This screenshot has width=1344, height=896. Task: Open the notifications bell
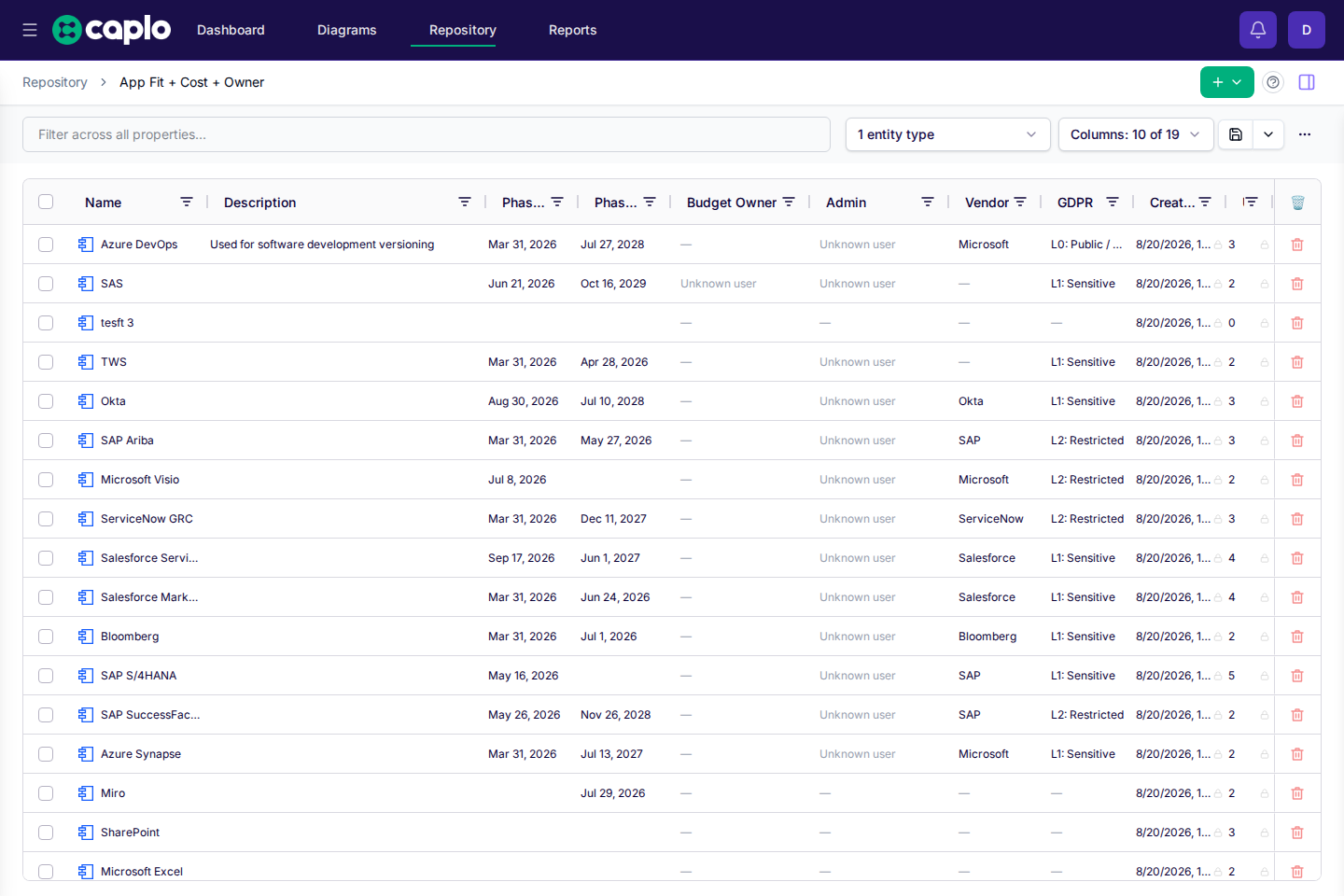click(1258, 30)
